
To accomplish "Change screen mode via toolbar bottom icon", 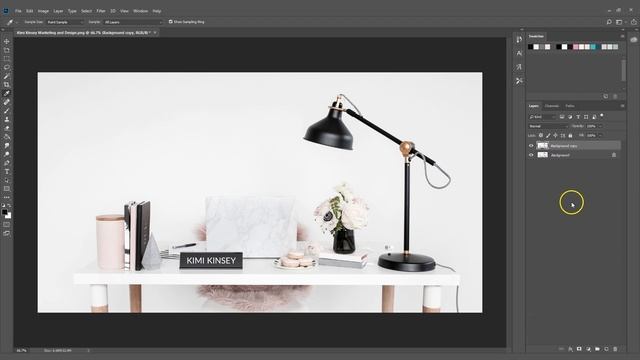I will click(x=7, y=233).
